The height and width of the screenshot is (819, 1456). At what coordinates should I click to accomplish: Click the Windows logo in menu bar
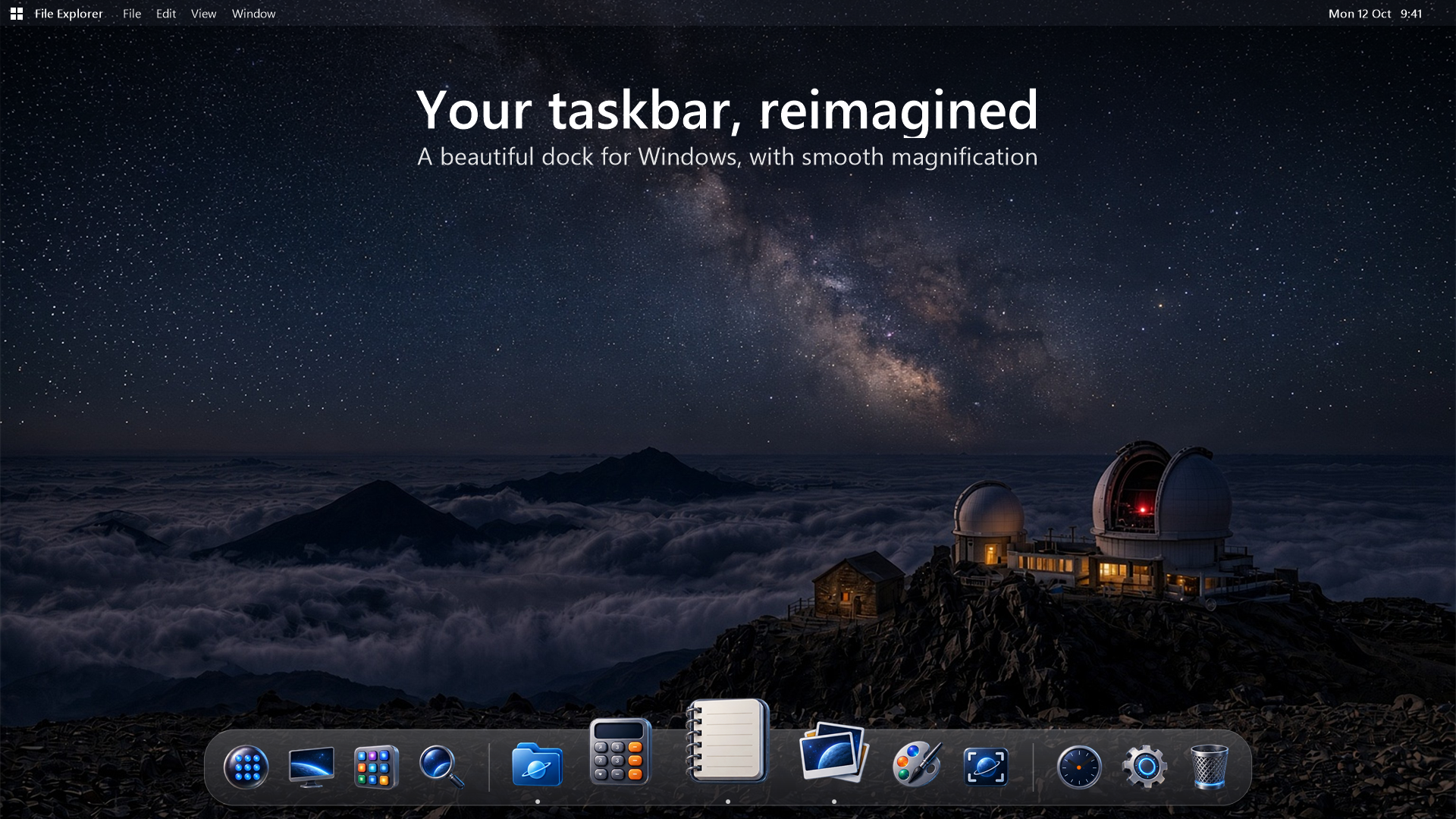coord(16,14)
